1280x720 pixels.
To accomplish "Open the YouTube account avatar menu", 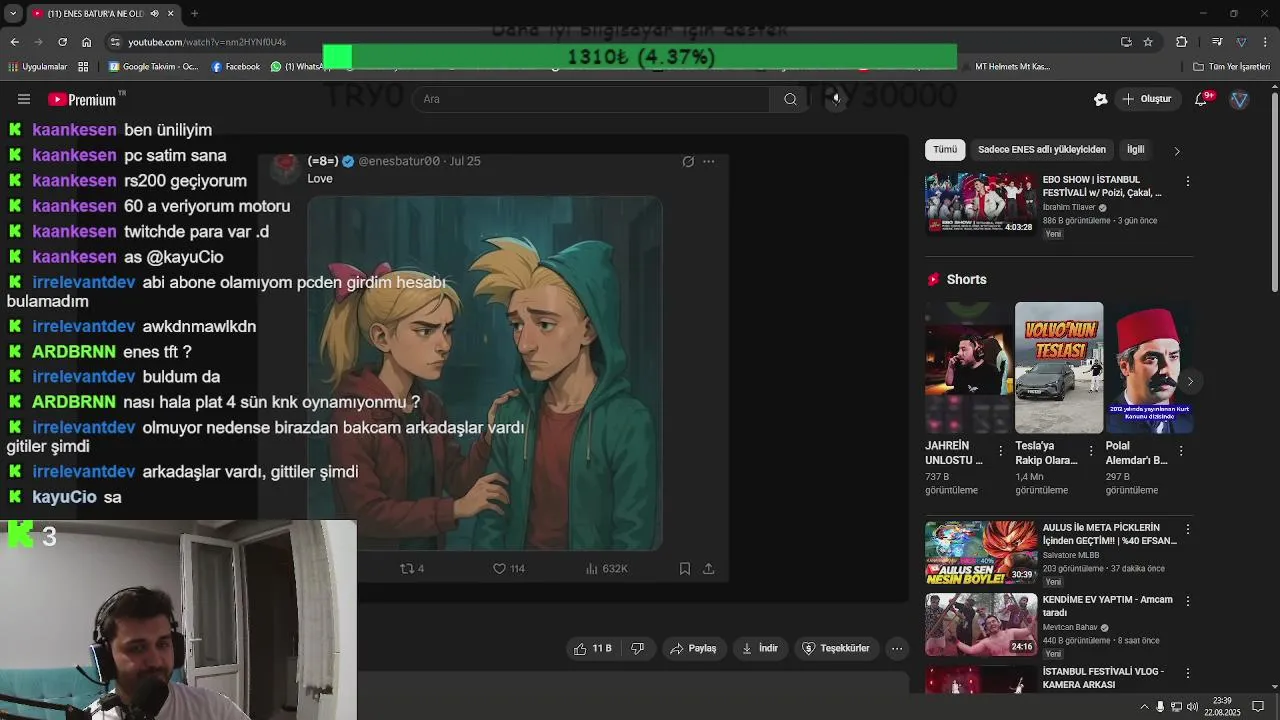I will pyautogui.click(x=1239, y=99).
